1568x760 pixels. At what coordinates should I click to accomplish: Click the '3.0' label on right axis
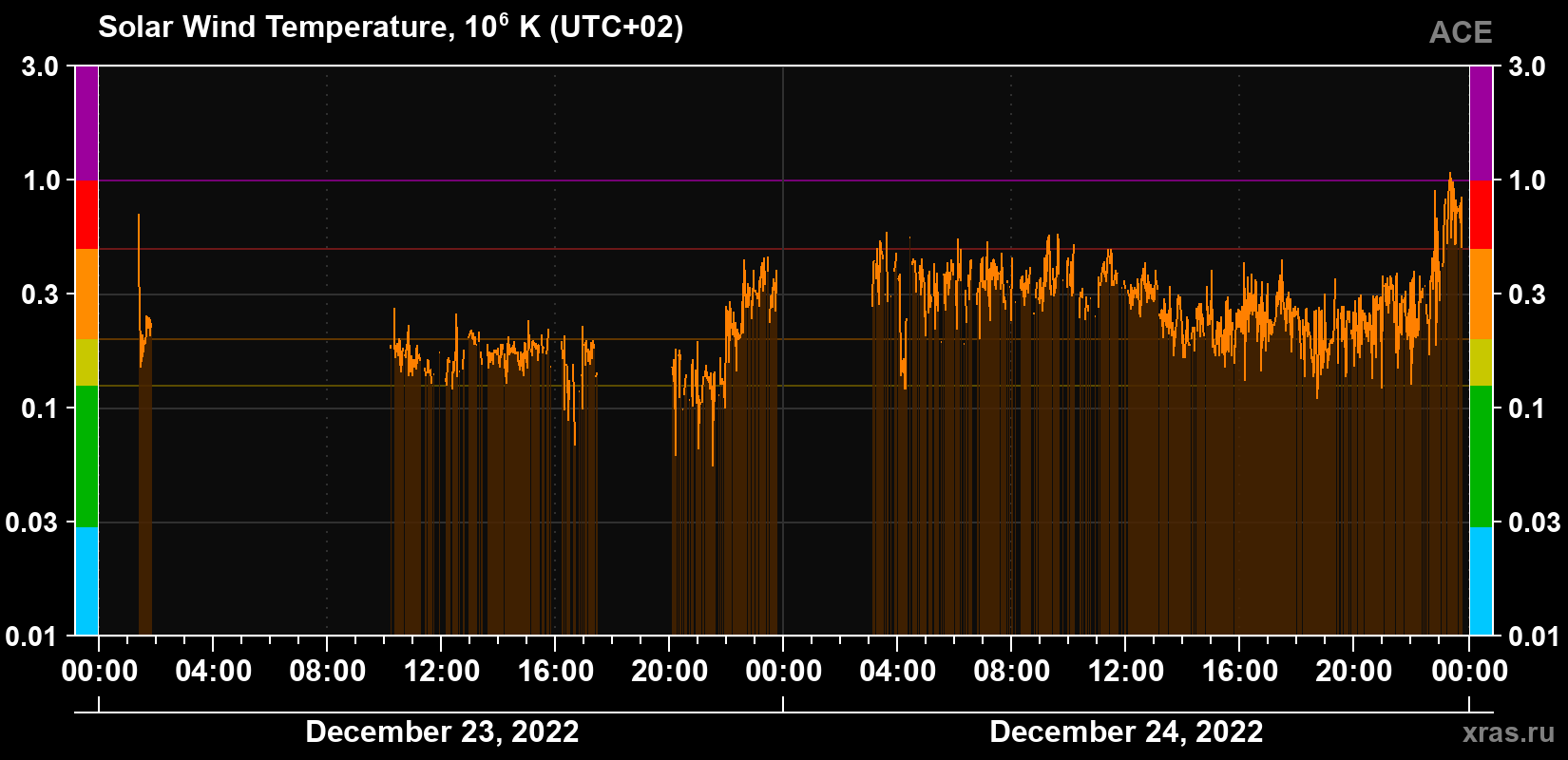[1527, 66]
